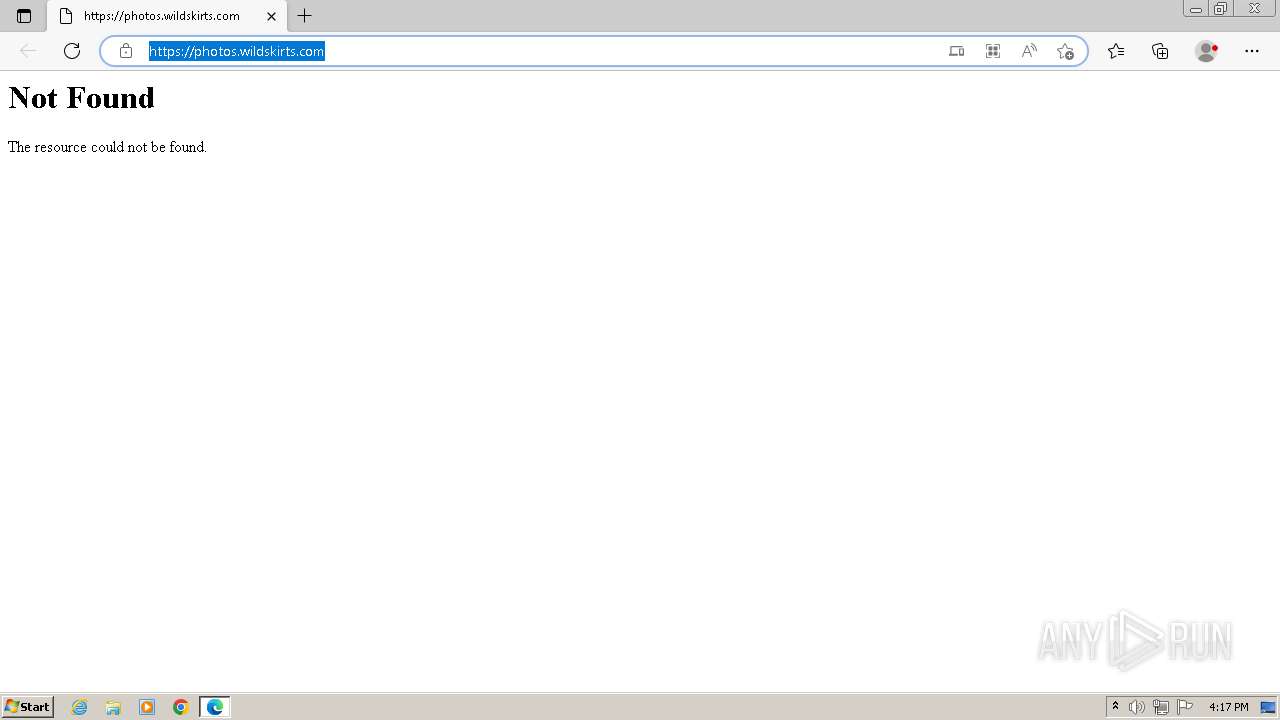Viewport: 1280px width, 720px height.
Task: Open Windows Media Player from taskbar
Action: [x=147, y=707]
